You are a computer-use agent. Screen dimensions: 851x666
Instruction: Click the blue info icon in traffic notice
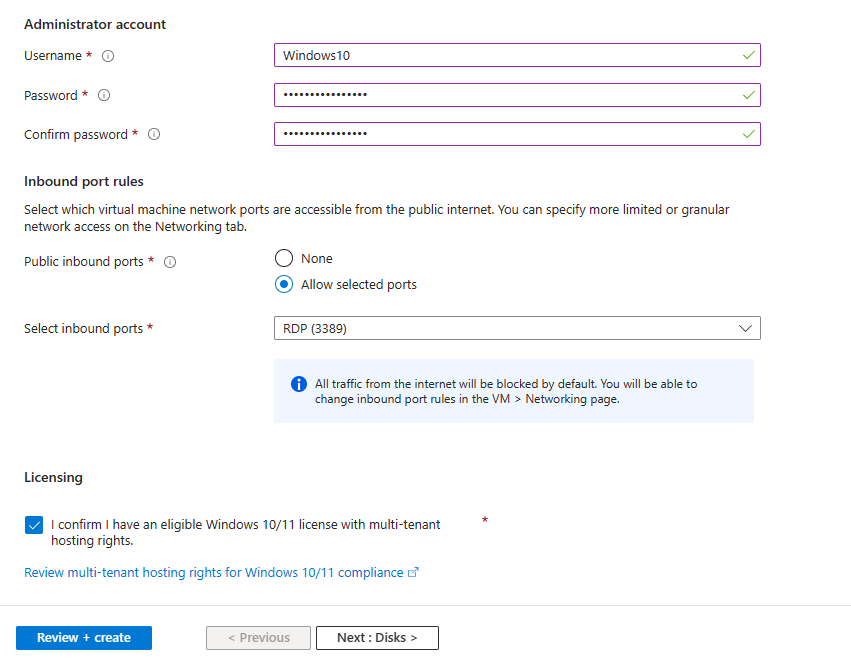(x=299, y=384)
